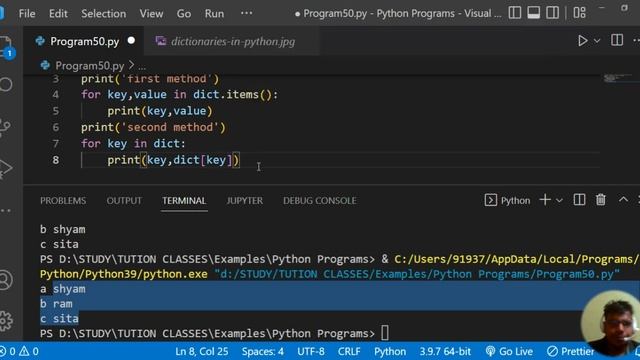Open errors and warnings count in status bar
The height and width of the screenshot is (360, 640).
[19, 351]
